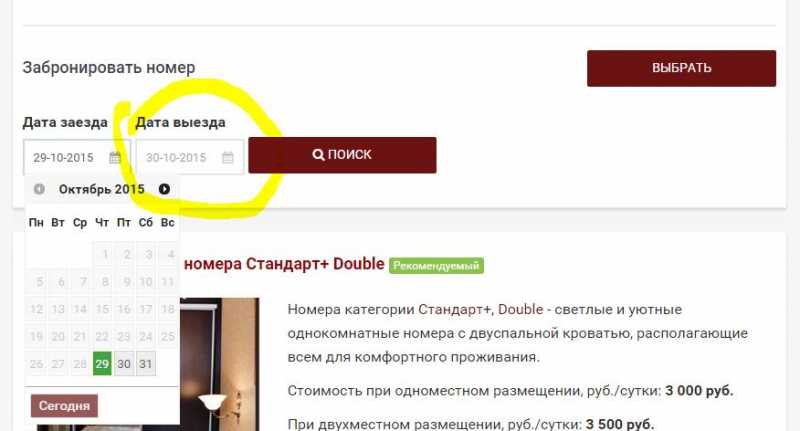Open the room photo thumbnail
Screen dimensions: 800x431
pyautogui.click(x=219, y=365)
